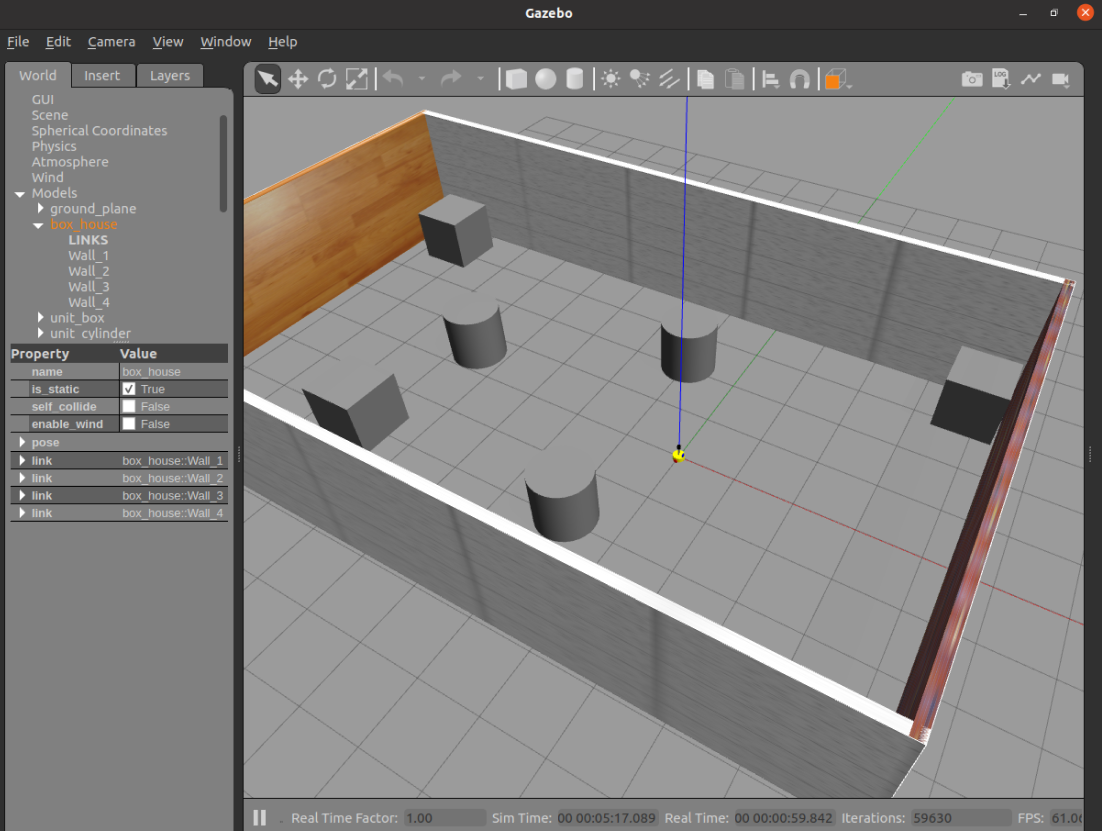
Task: Toggle the is_static checkbox
Action: pyautogui.click(x=129, y=389)
